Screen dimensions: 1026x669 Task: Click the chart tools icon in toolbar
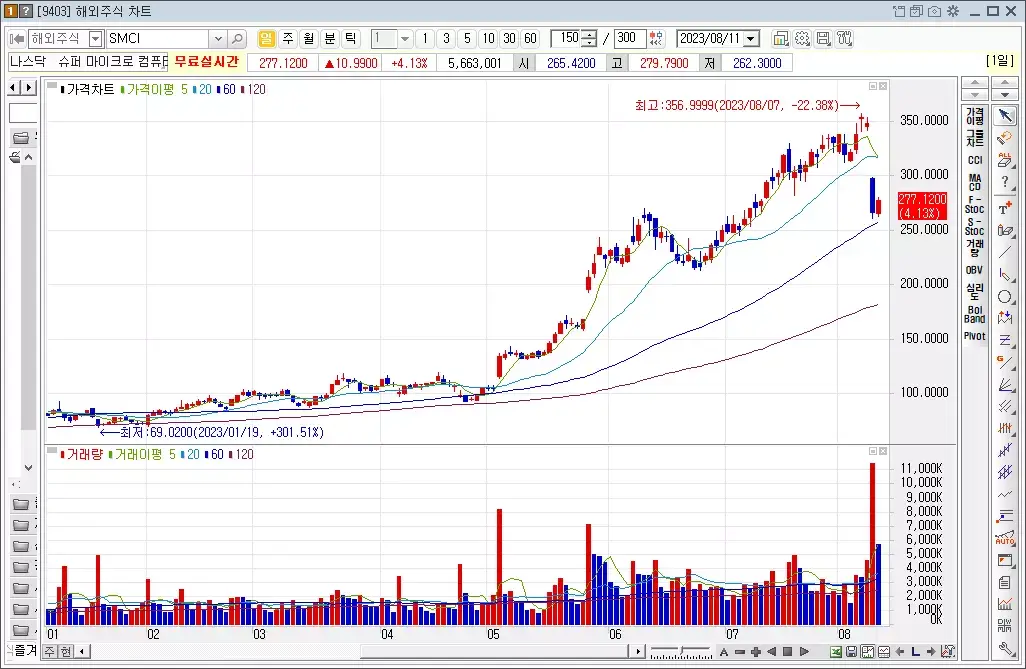click(x=845, y=39)
